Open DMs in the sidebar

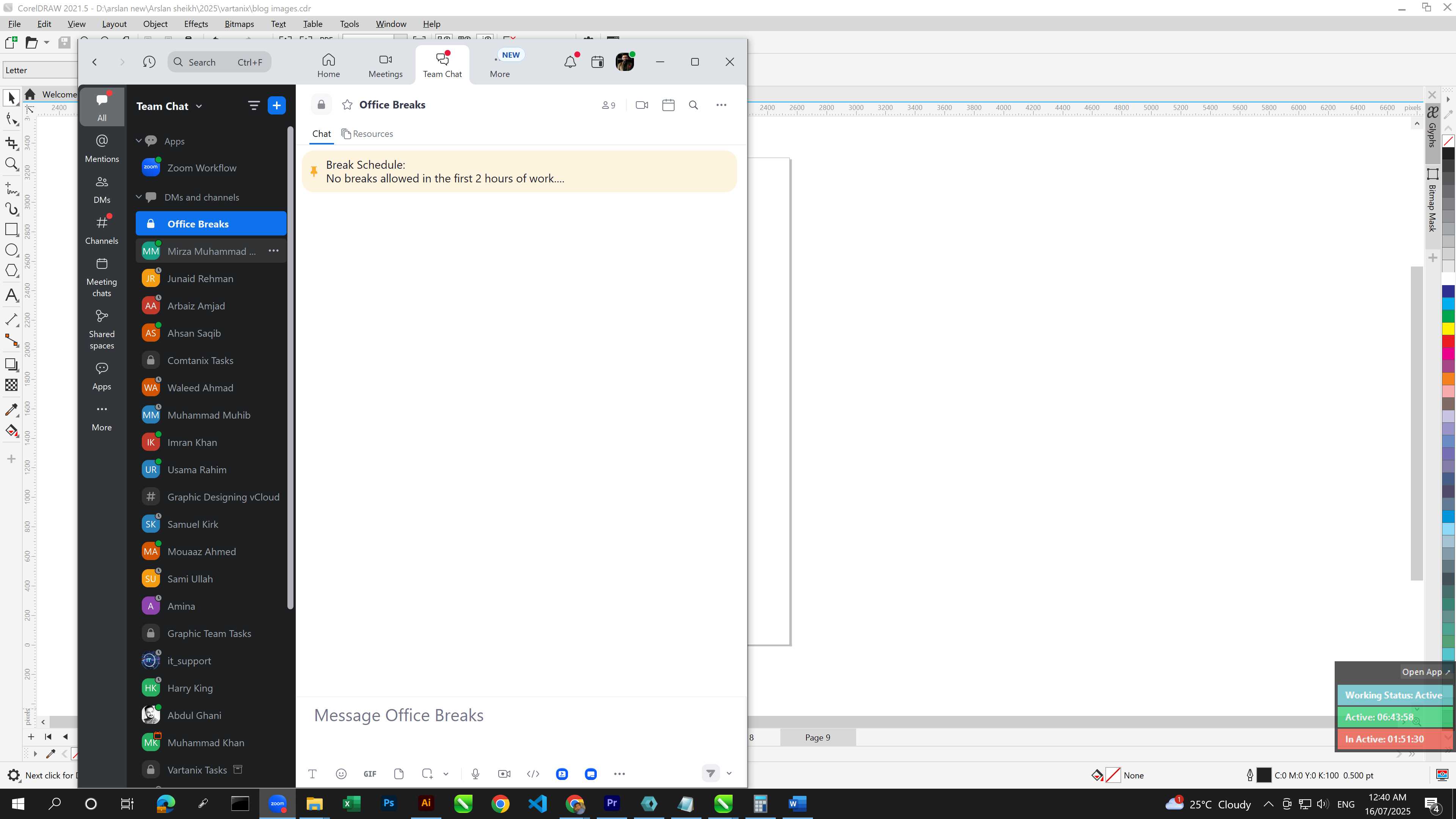(102, 189)
